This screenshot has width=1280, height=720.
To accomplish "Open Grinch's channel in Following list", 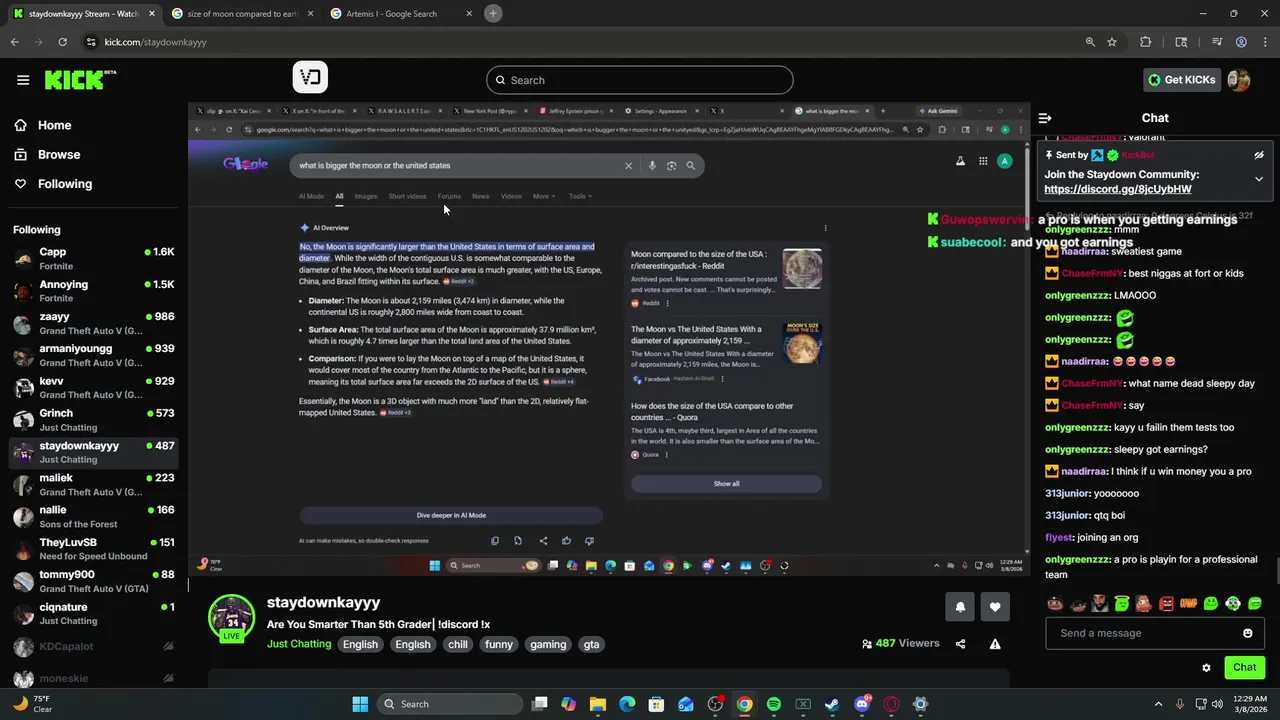I will coord(93,420).
